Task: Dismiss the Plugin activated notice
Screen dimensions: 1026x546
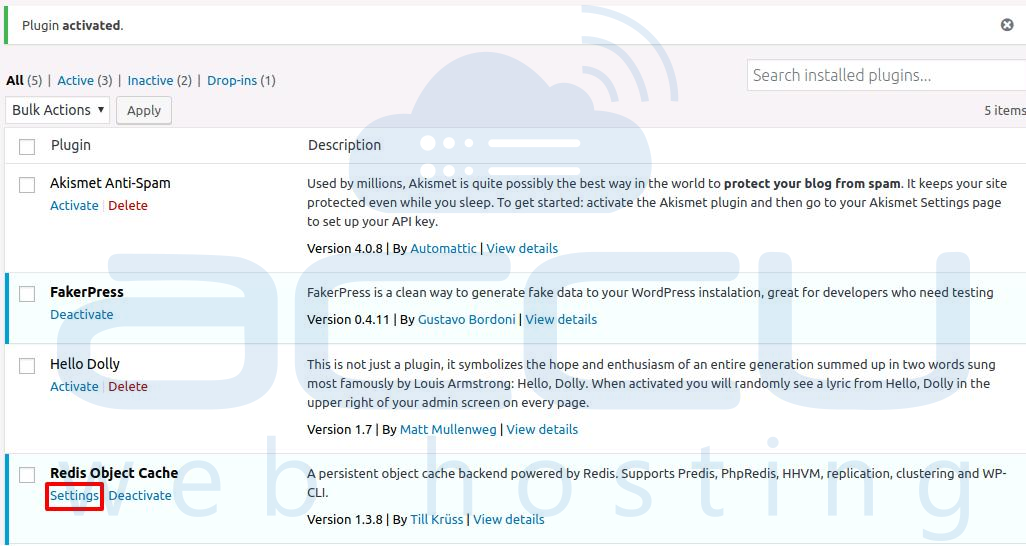Action: point(1007,25)
